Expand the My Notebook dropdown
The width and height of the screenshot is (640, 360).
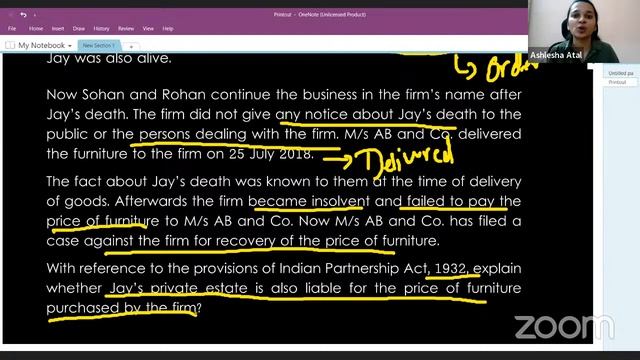[x=70, y=46]
